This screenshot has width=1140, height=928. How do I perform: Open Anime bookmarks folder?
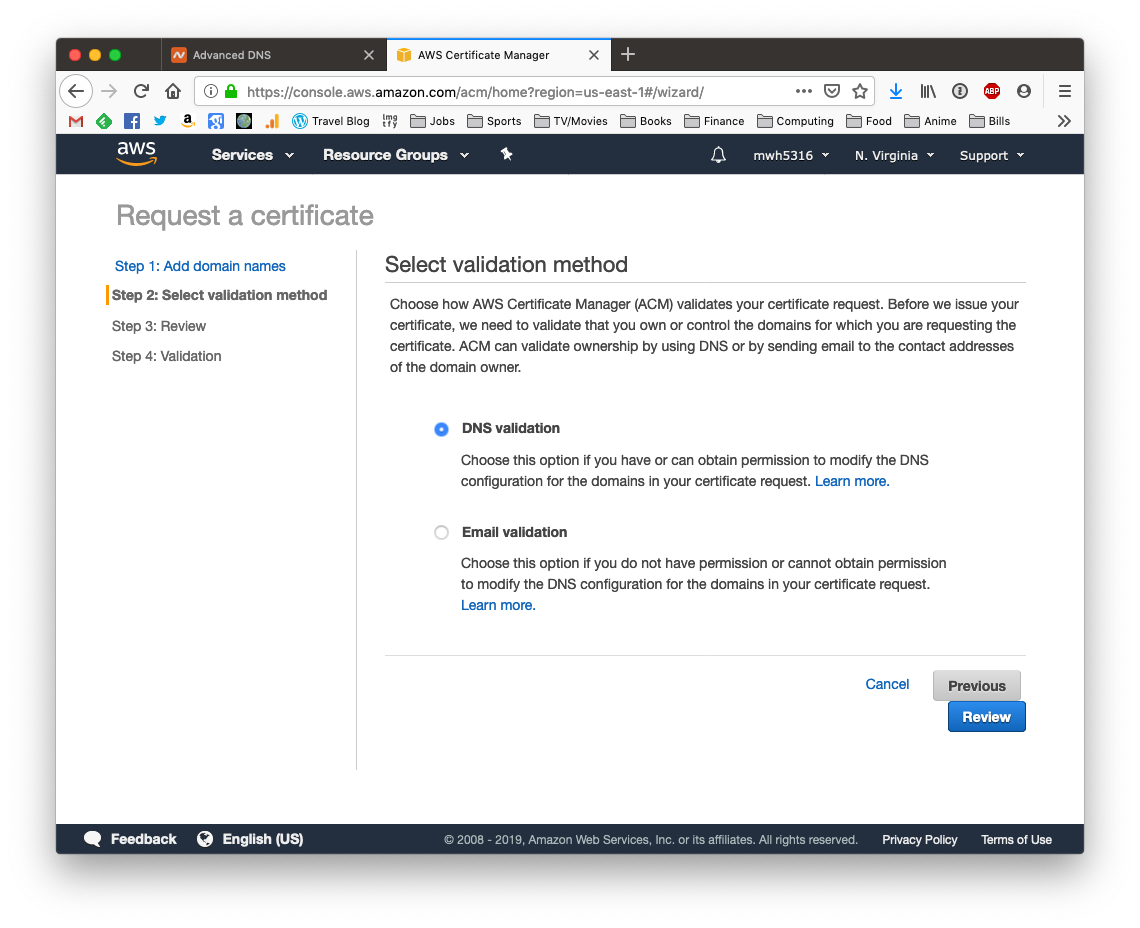[931, 121]
